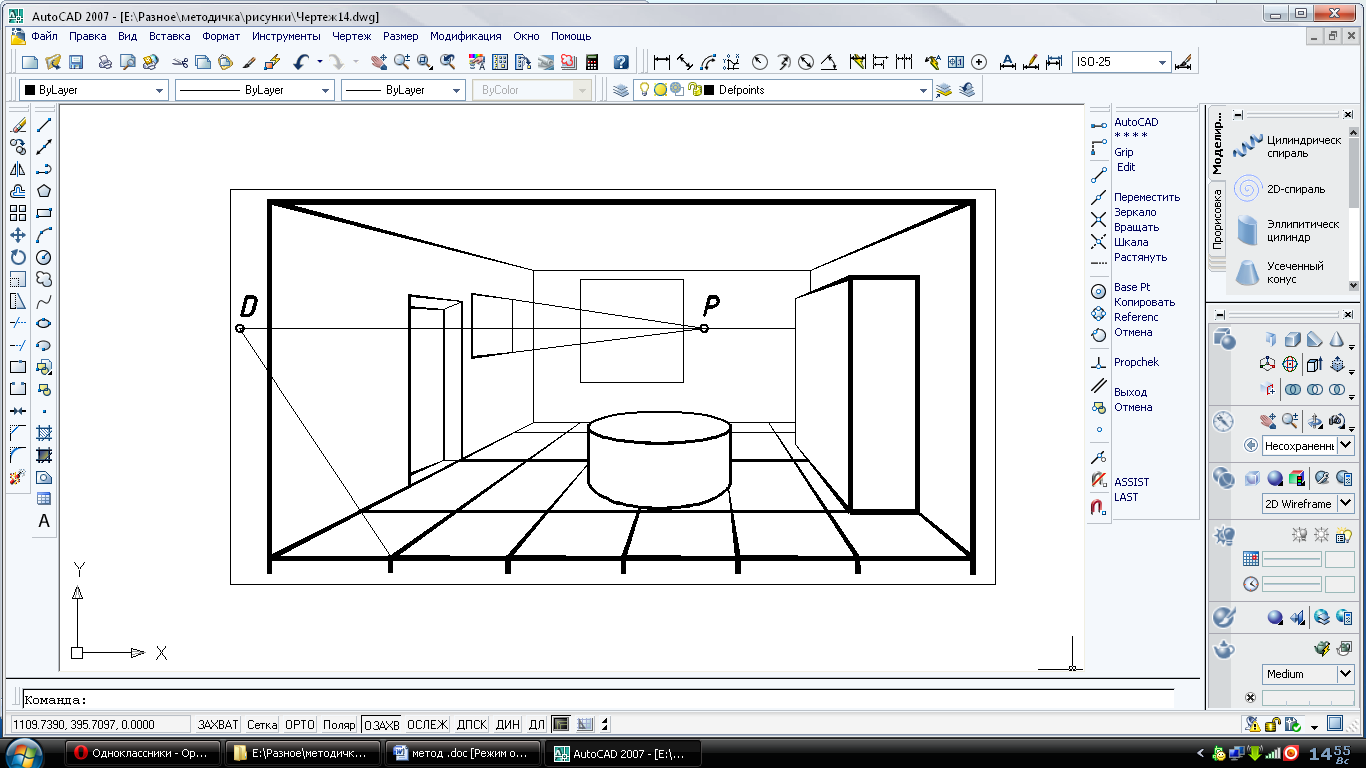Toggle ДПСК dynamic UCS
Screen dimensions: 1366x768
[x=472, y=725]
